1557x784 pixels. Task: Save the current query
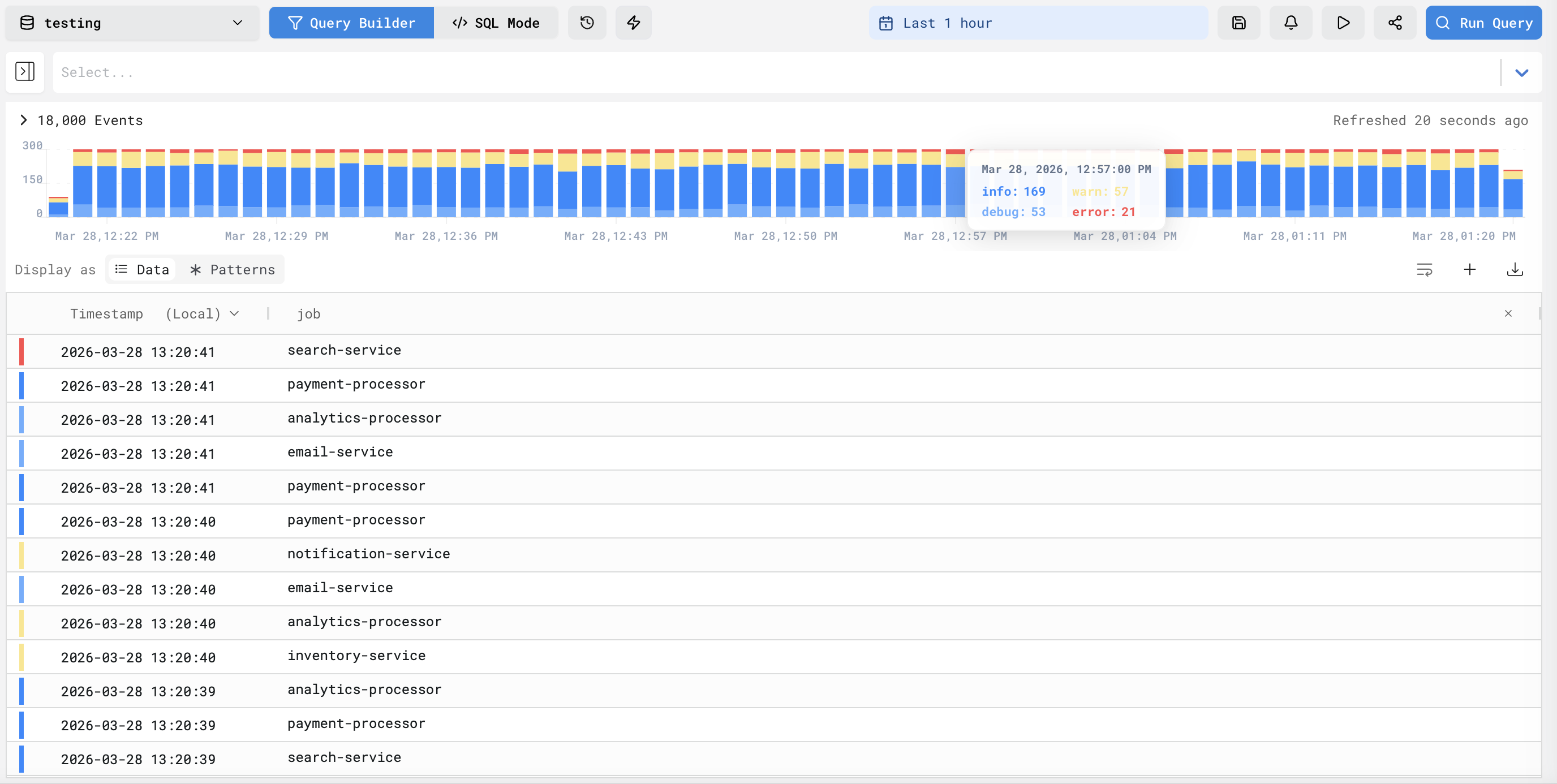[x=1238, y=23]
